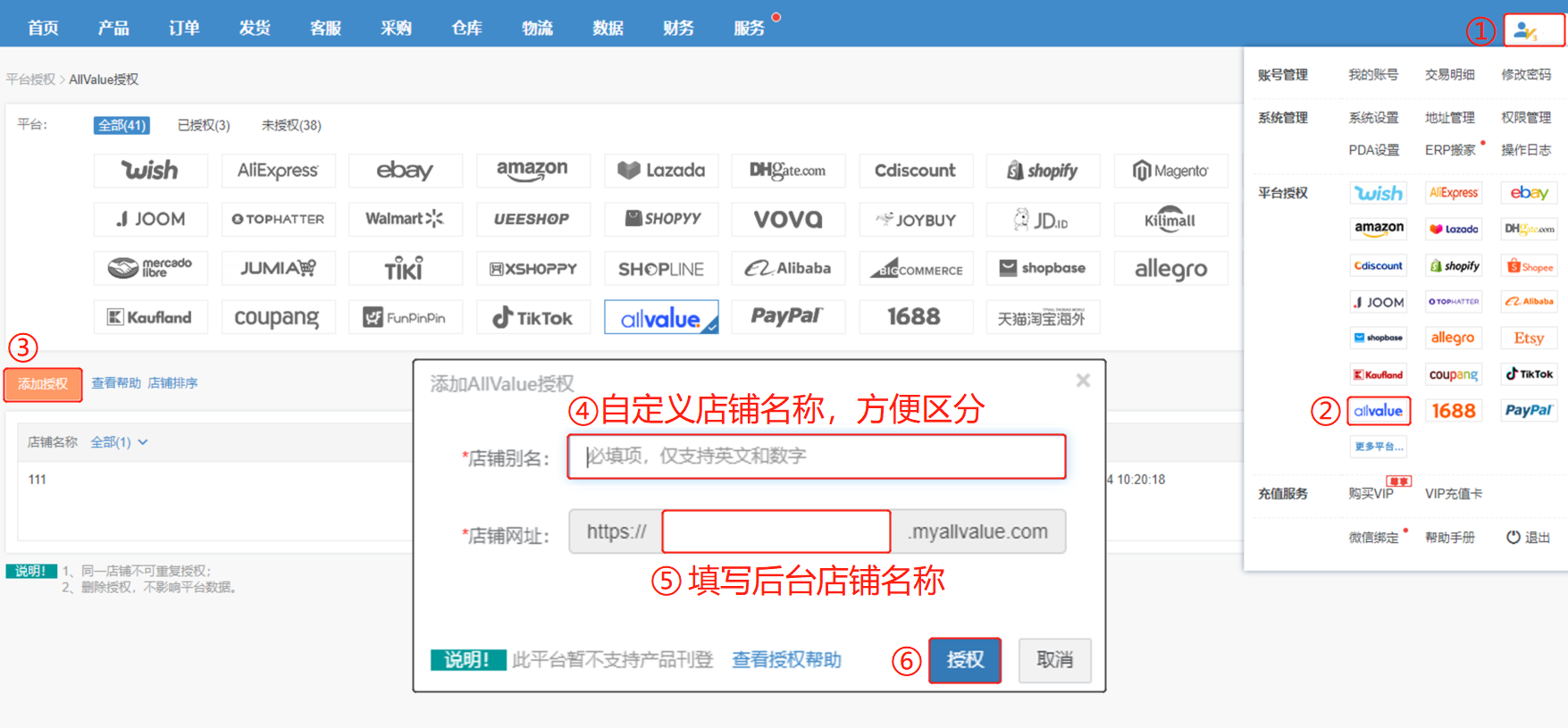Image resolution: width=1568 pixels, height=728 pixels.
Task: Focus the 店铺别名 input field
Action: click(x=817, y=456)
